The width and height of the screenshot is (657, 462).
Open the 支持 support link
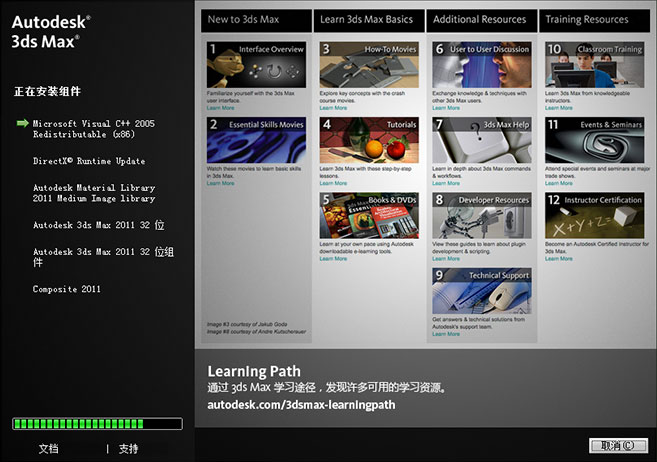[128, 449]
